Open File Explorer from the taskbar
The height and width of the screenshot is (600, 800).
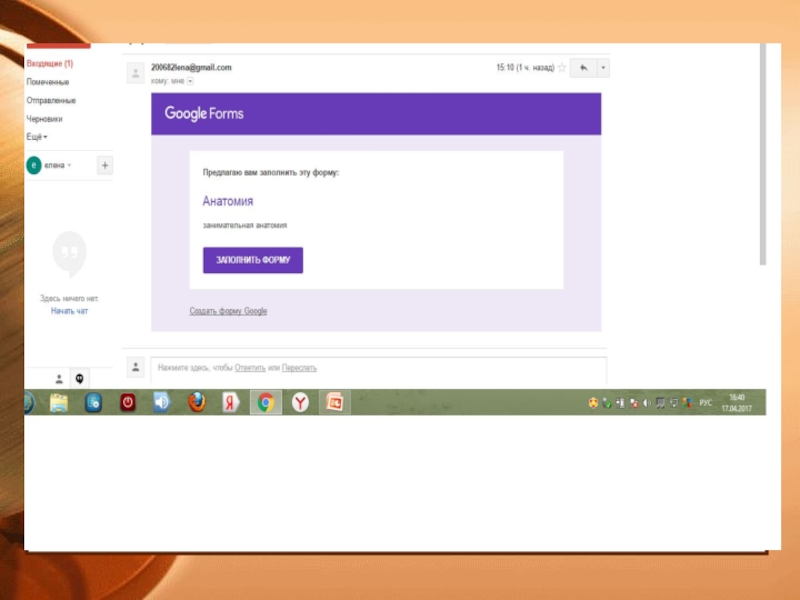pos(59,403)
